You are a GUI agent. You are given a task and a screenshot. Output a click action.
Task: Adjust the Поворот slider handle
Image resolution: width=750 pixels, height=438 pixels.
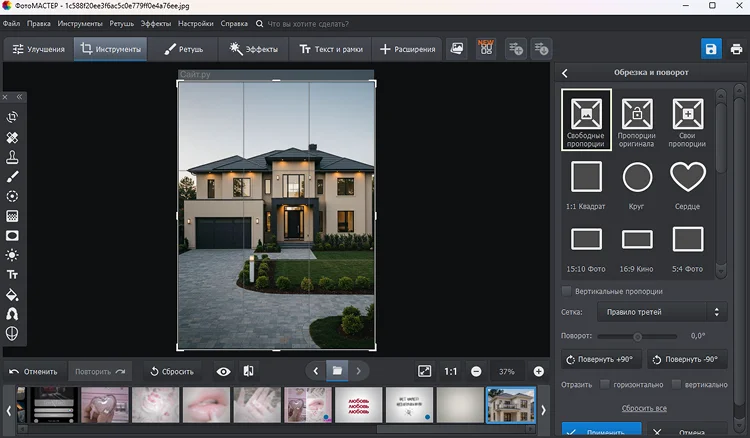click(x=637, y=337)
